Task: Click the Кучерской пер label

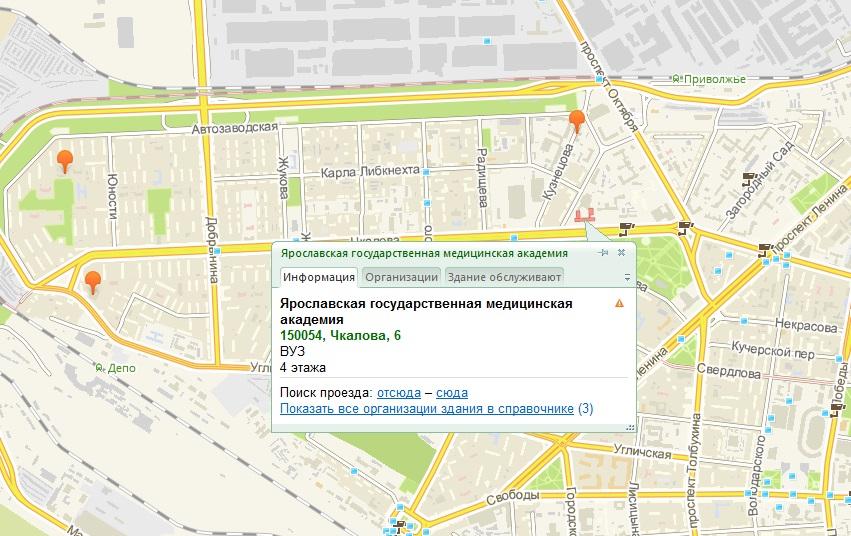Action: [773, 350]
